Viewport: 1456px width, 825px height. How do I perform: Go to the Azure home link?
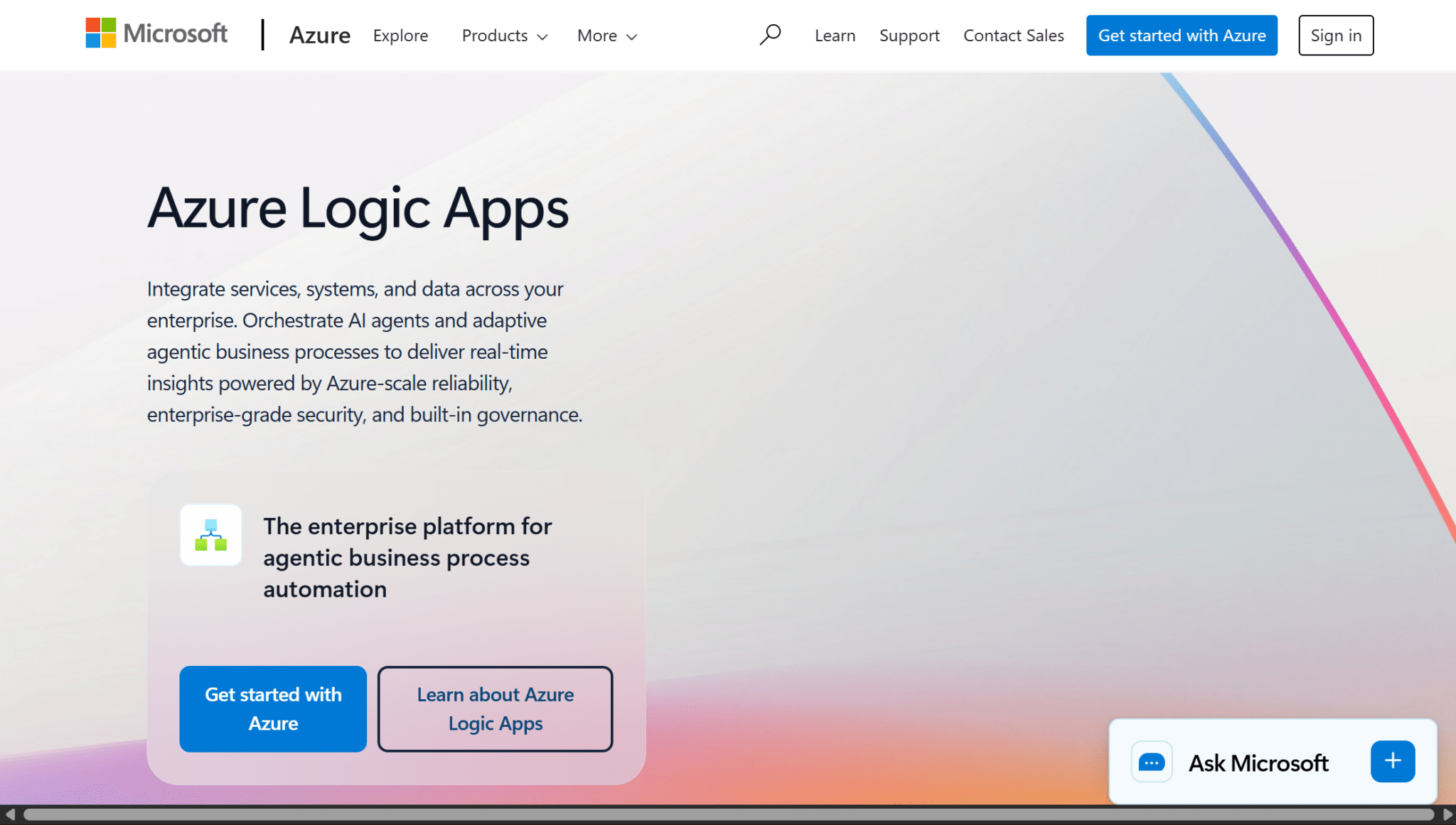tap(320, 35)
